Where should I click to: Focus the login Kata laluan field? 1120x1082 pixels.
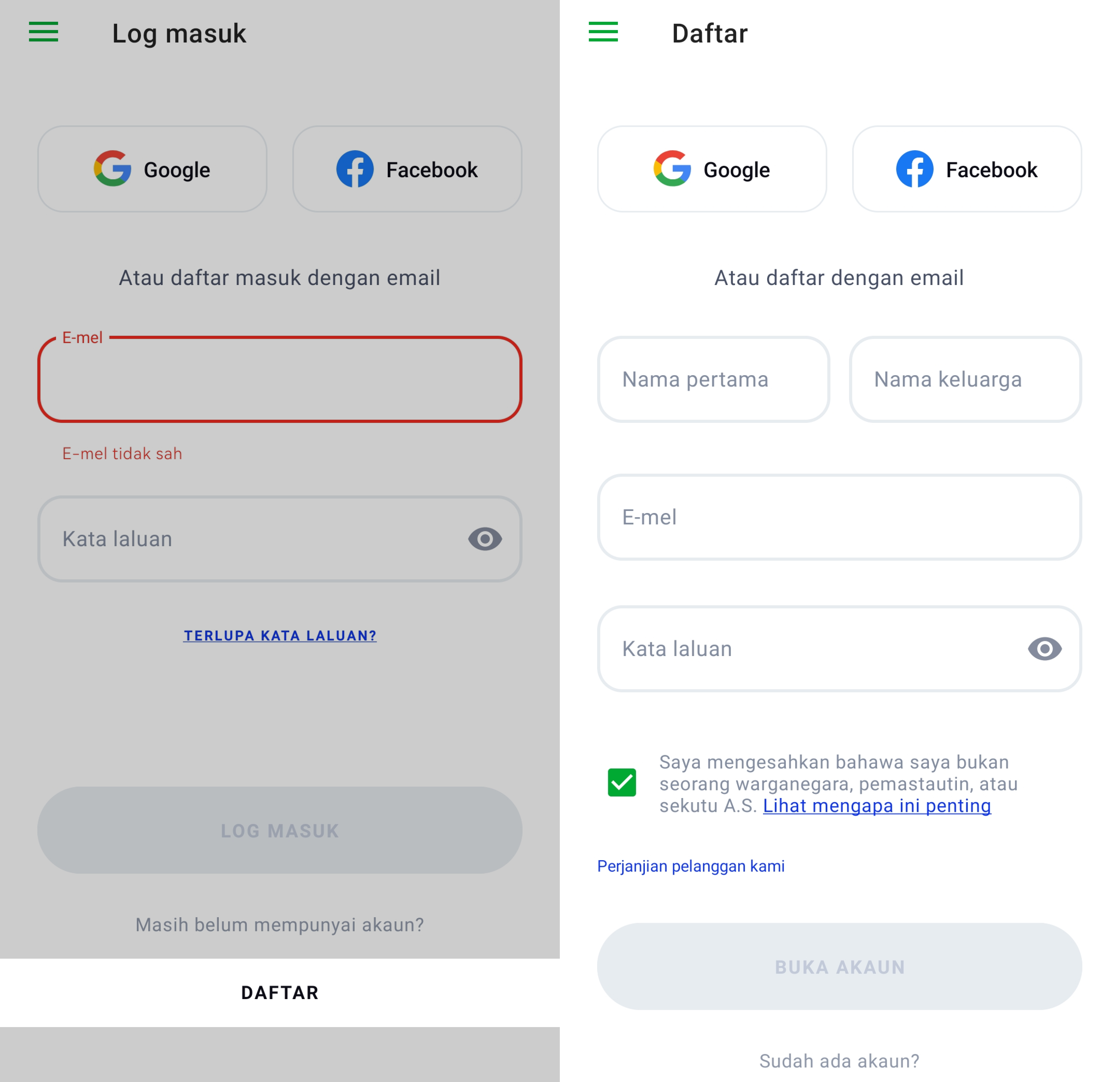point(280,539)
